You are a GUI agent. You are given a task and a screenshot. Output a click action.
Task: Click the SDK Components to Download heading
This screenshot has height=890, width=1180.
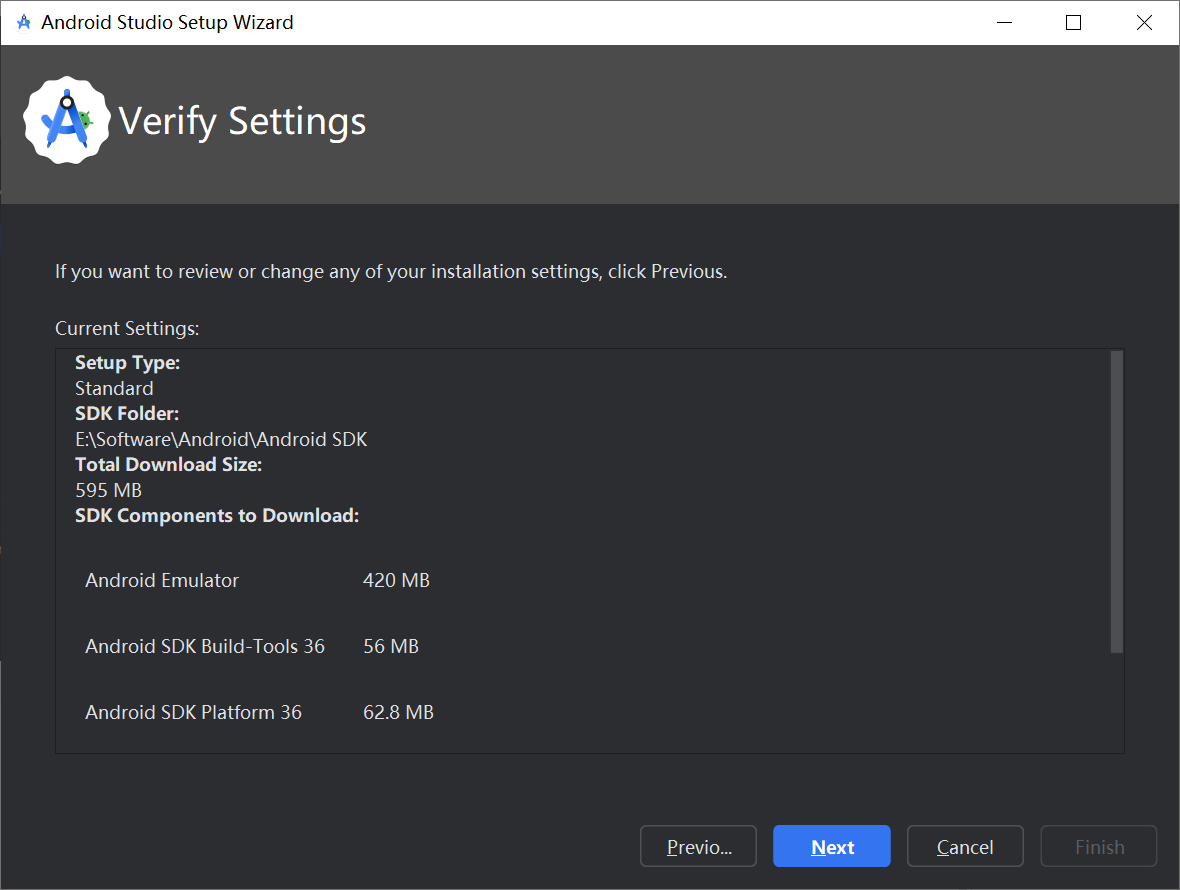217,516
